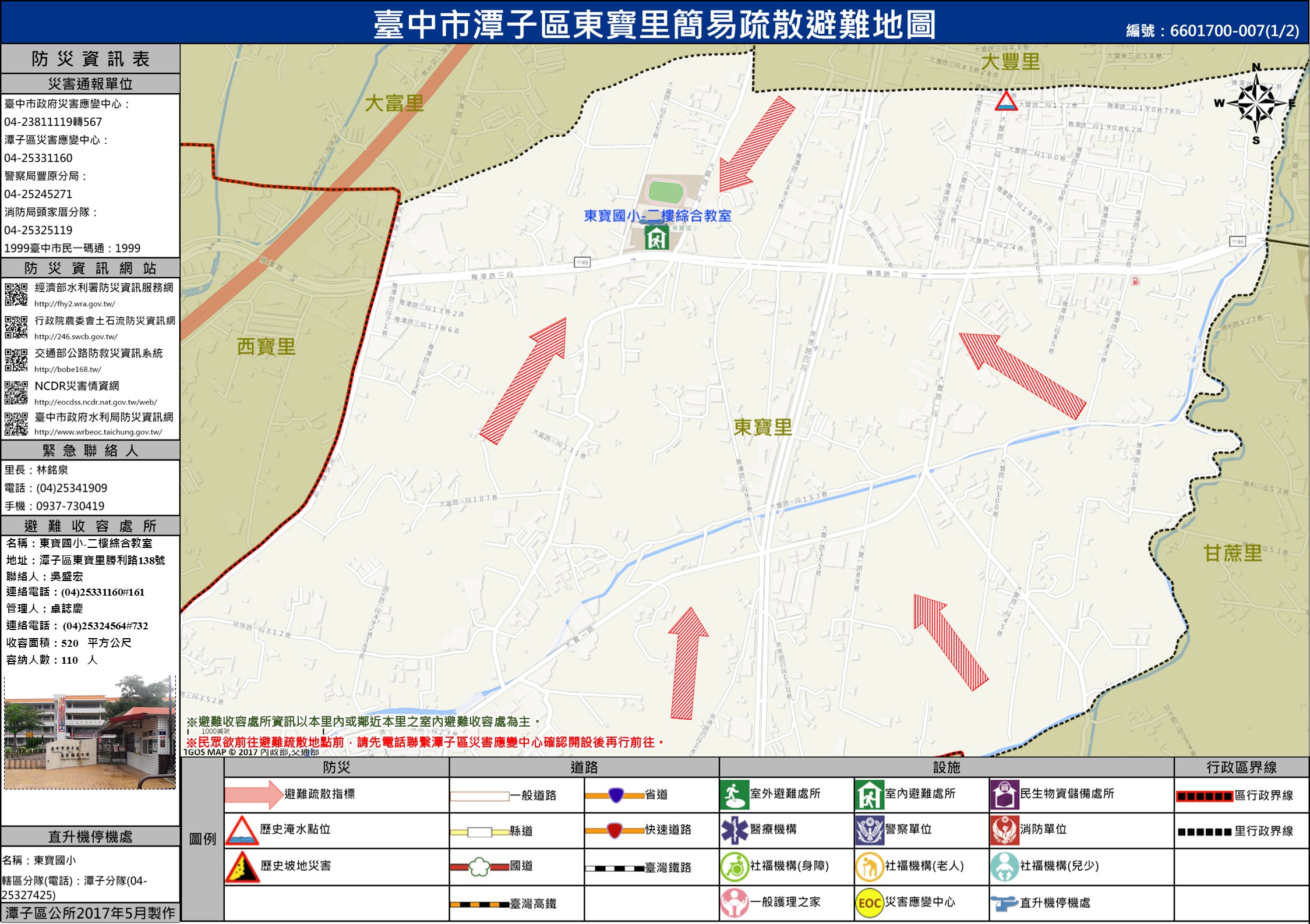The image size is (1310, 924).
Task: Click the supplies storage site legend icon
Action: (1004, 795)
